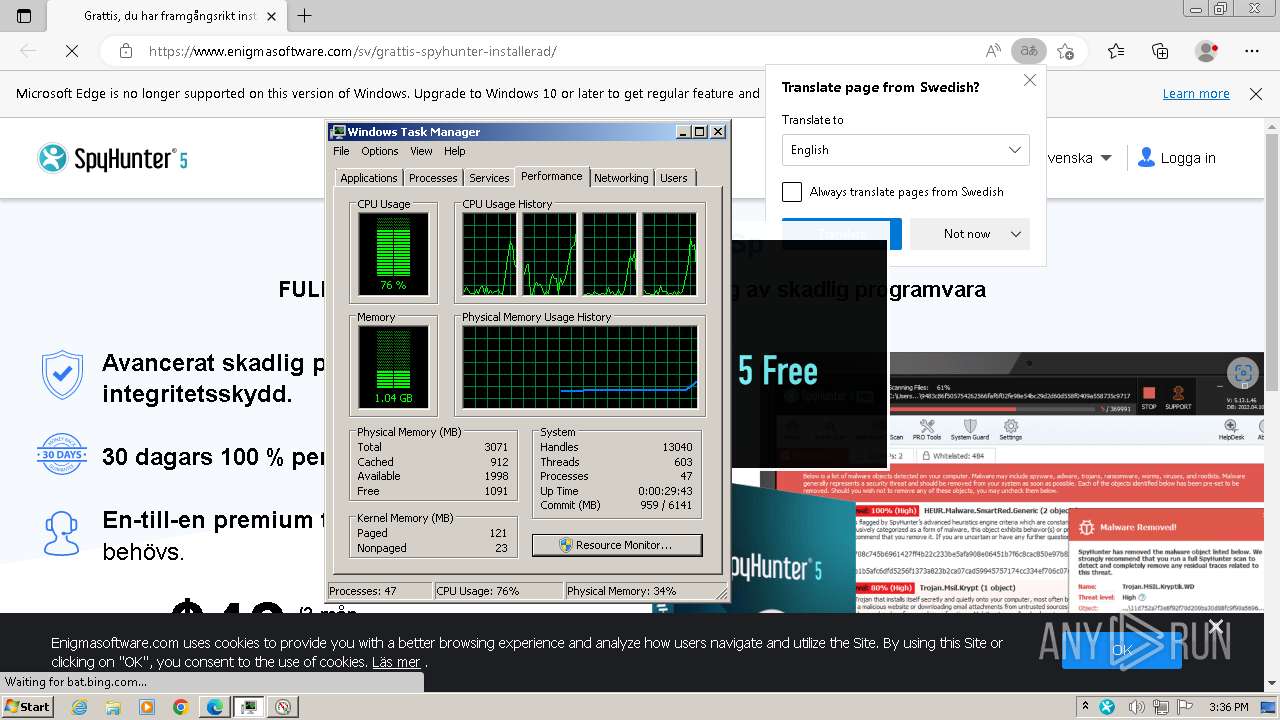
Task: Dismiss the Edge unsupported notification bar
Action: pyautogui.click(x=1256, y=94)
